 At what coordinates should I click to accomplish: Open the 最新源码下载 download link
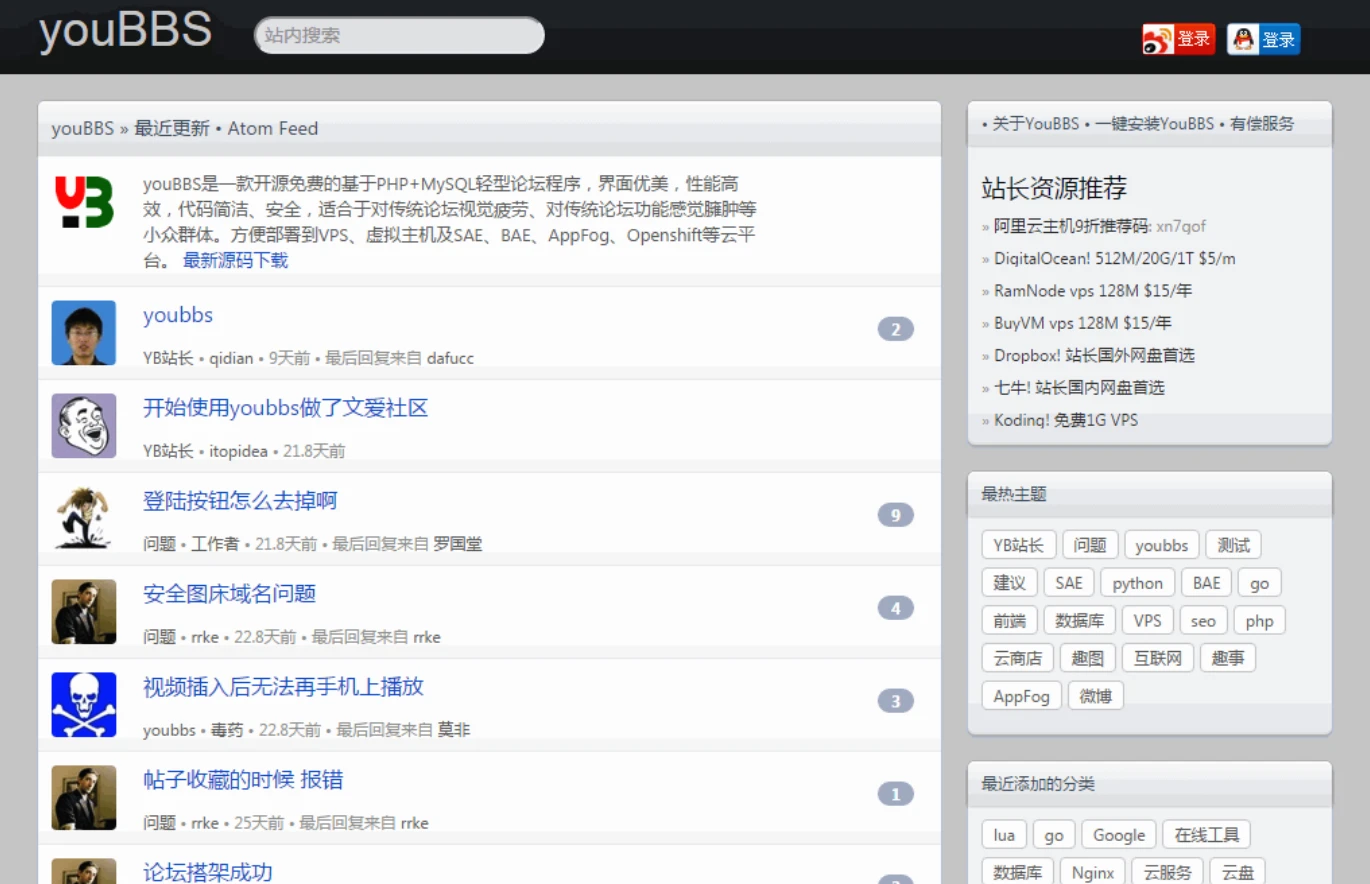(235, 261)
